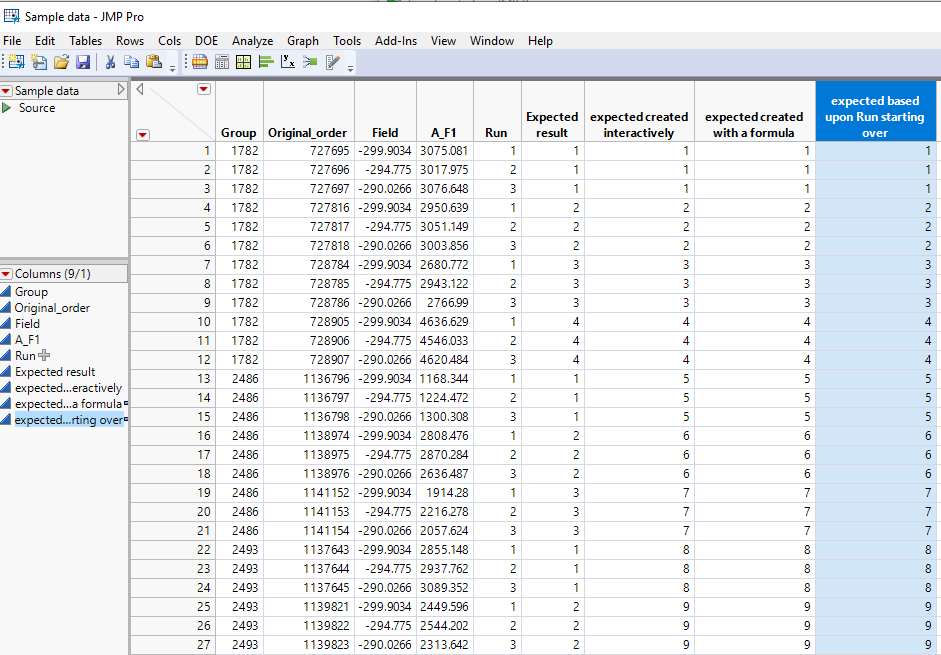The image size is (941, 655).
Task: Click the modeling type icon beside Group
Action: click(x=6, y=292)
